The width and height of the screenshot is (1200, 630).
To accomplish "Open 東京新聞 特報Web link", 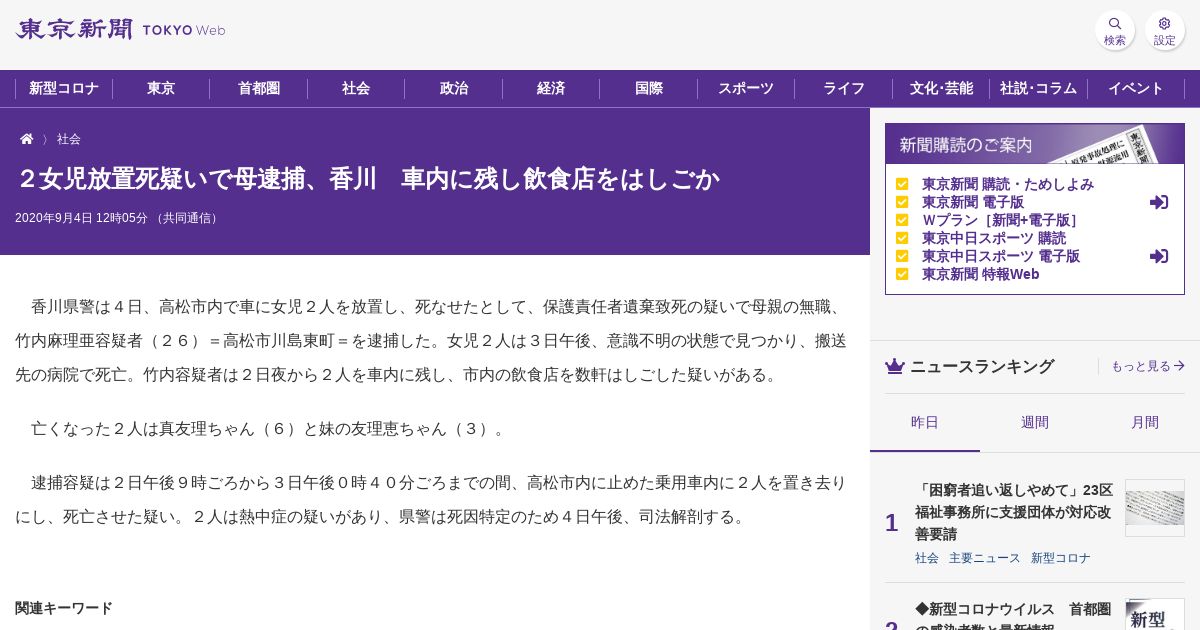I will click(x=981, y=274).
